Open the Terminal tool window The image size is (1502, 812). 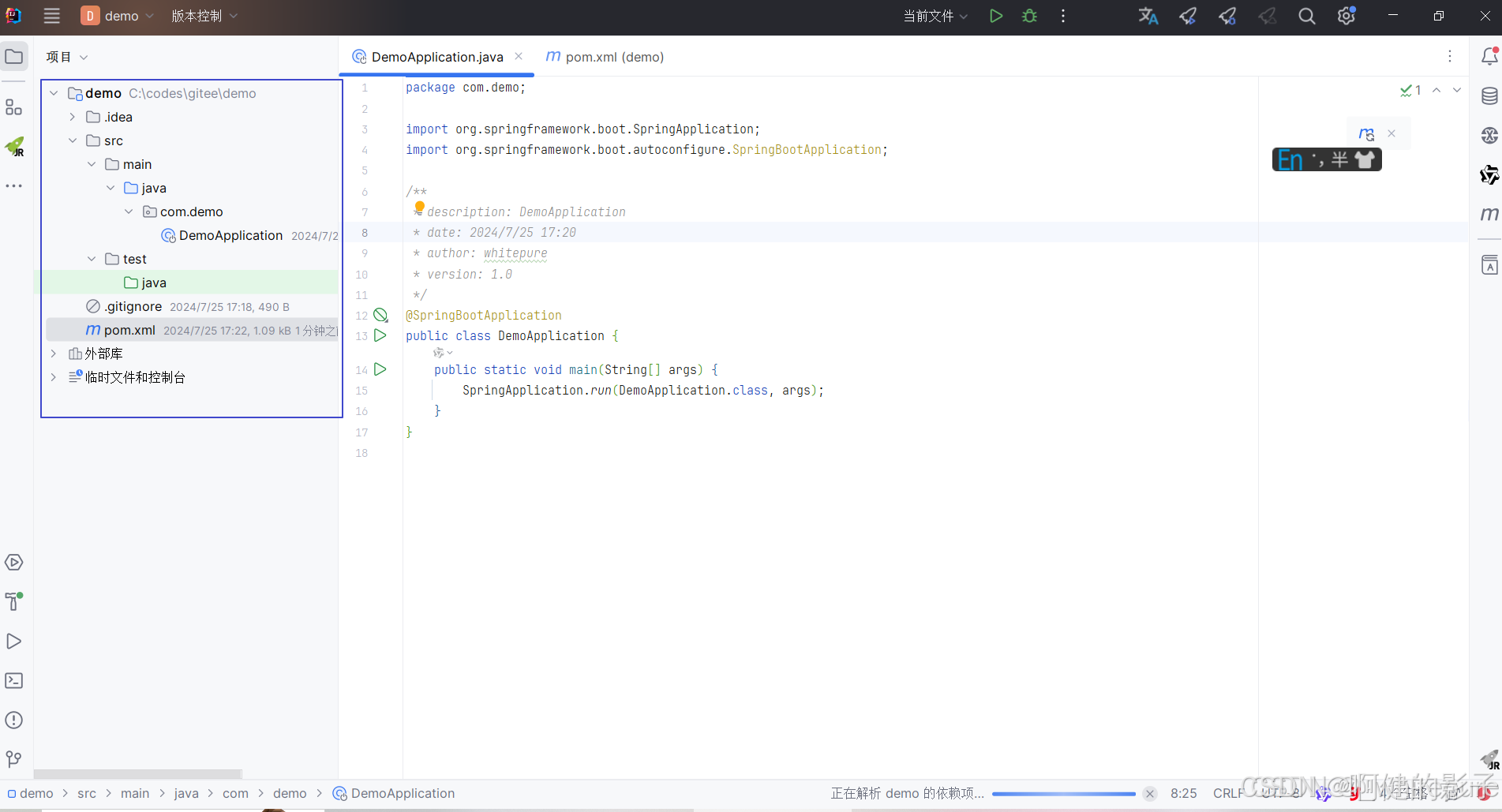(14, 681)
